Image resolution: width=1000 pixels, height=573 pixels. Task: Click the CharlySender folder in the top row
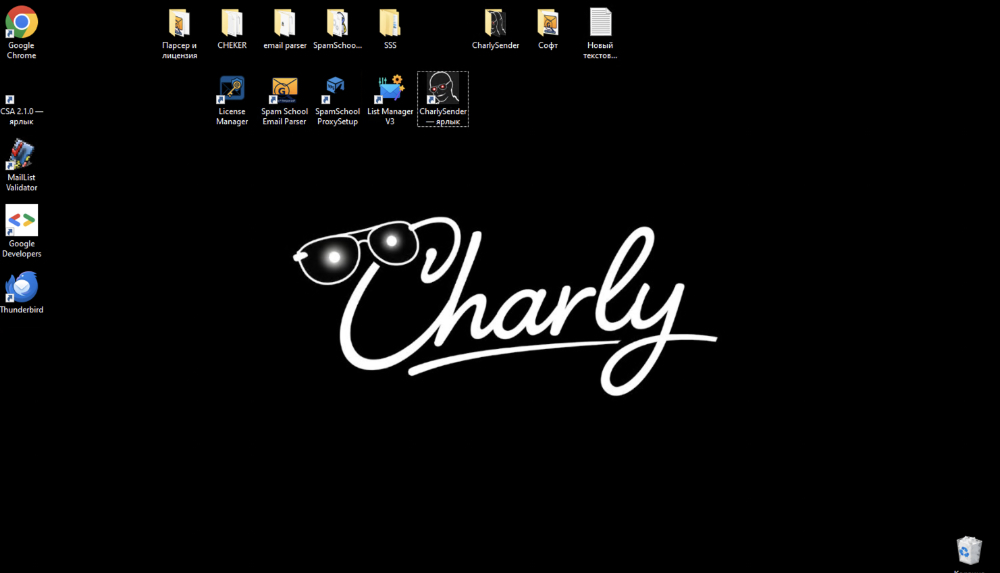[x=495, y=23]
